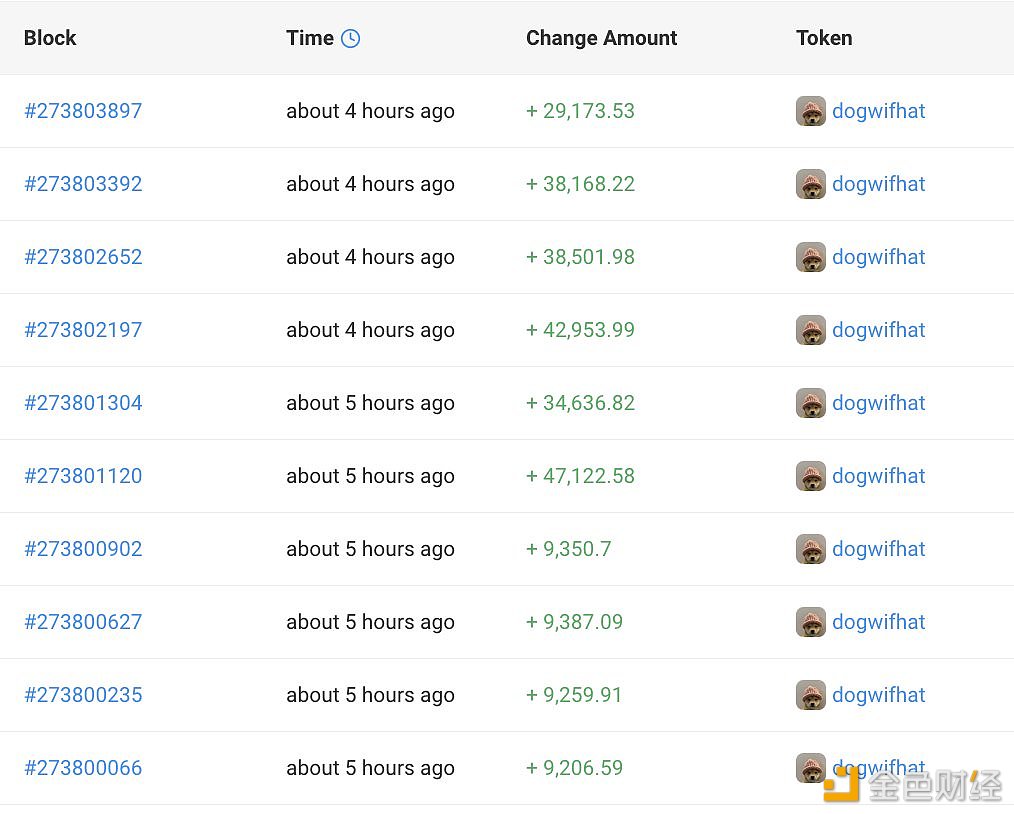Click dogwifhat token icon in row #273800627
The height and width of the screenshot is (814, 1014).
[811, 623]
